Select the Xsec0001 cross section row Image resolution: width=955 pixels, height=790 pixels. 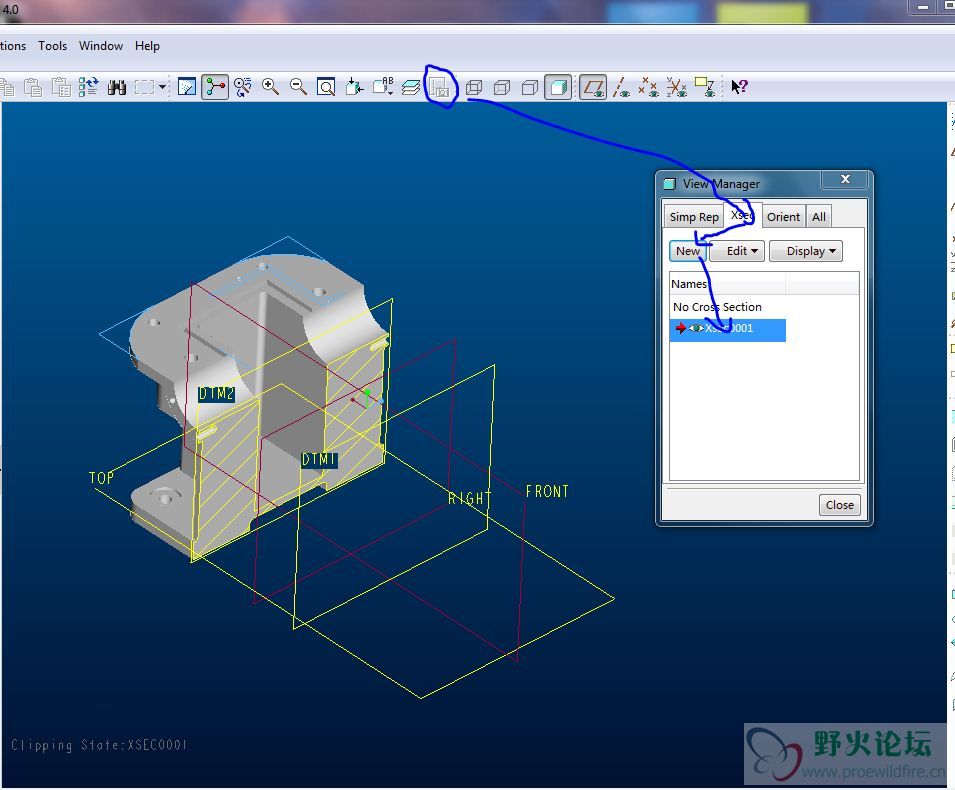pyautogui.click(x=727, y=329)
